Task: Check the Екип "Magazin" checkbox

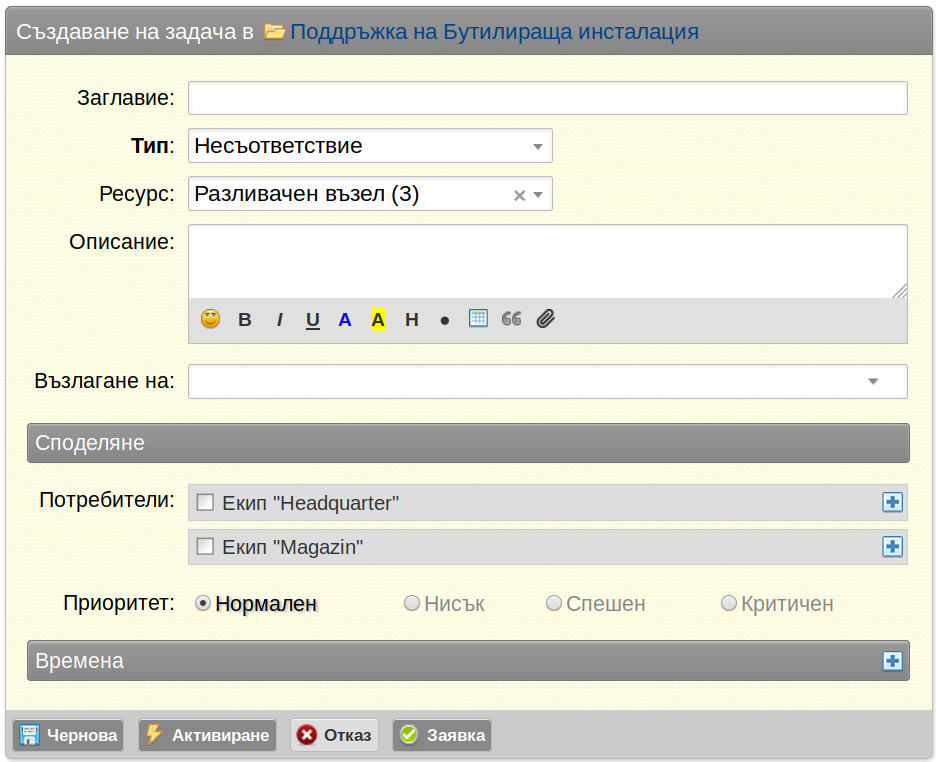Action: 205,547
